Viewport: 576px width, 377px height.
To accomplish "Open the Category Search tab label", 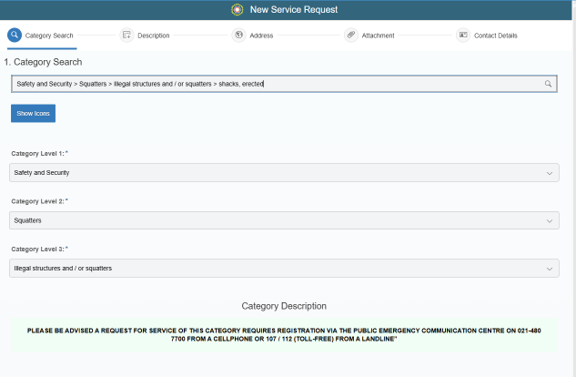I will tap(49, 36).
